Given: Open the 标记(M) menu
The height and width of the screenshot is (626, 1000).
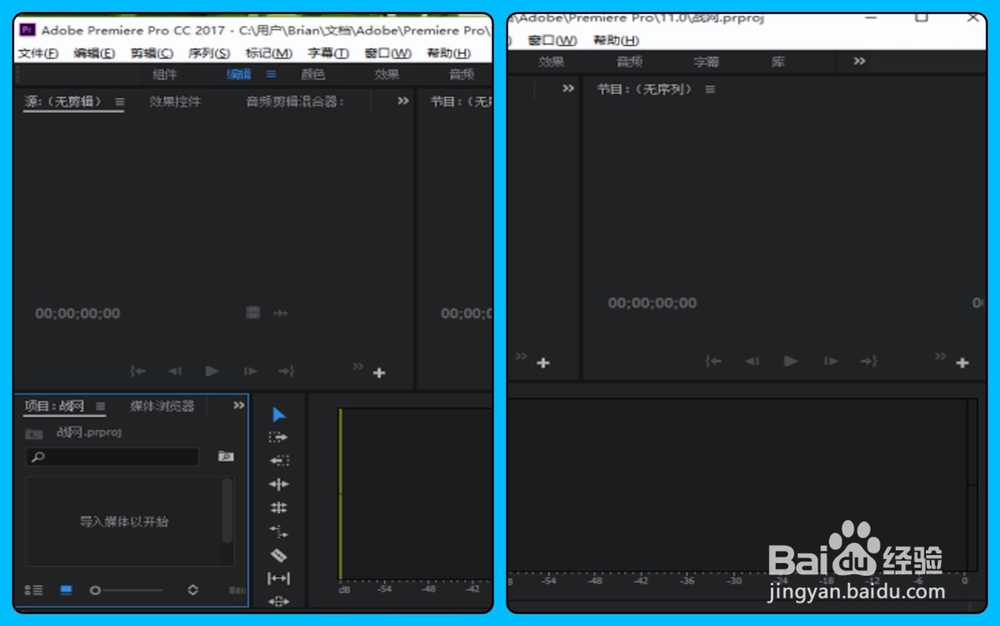Looking at the screenshot, I should 268,54.
